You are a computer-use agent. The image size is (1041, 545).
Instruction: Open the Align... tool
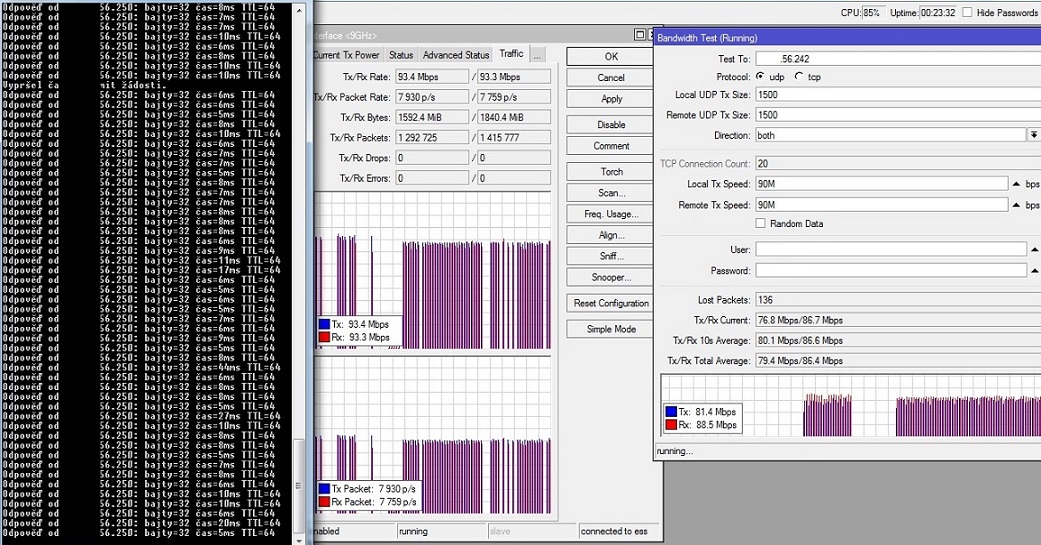611,236
